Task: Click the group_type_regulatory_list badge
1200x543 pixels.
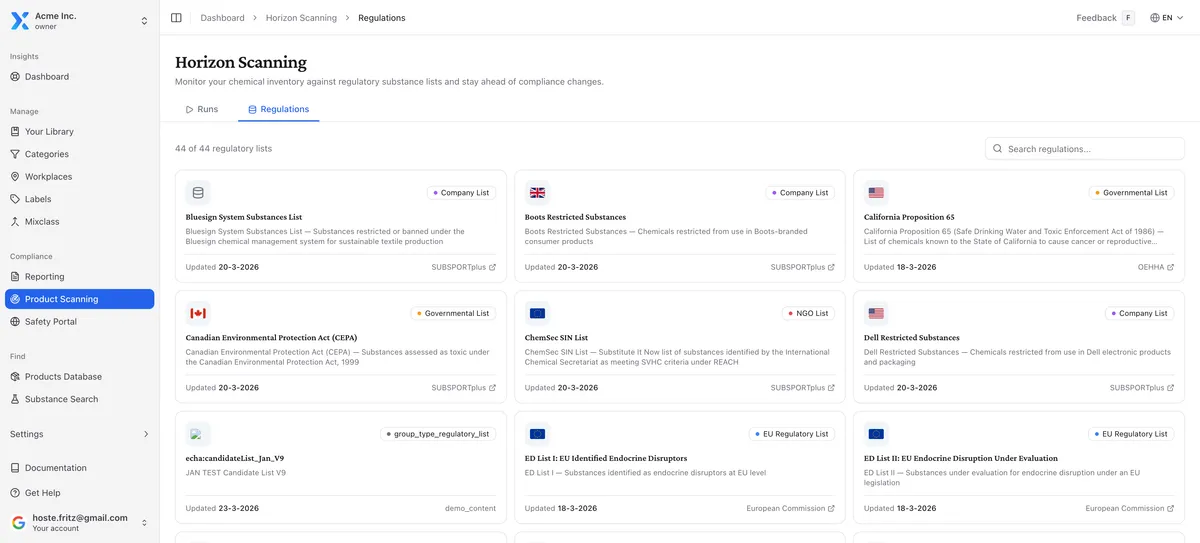Action: (438, 434)
